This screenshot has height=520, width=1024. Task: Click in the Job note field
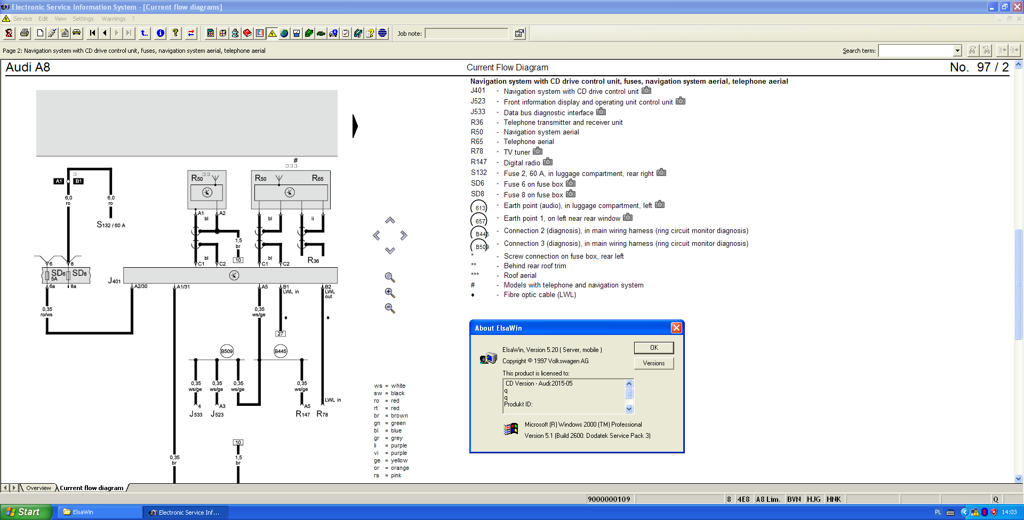click(x=466, y=33)
